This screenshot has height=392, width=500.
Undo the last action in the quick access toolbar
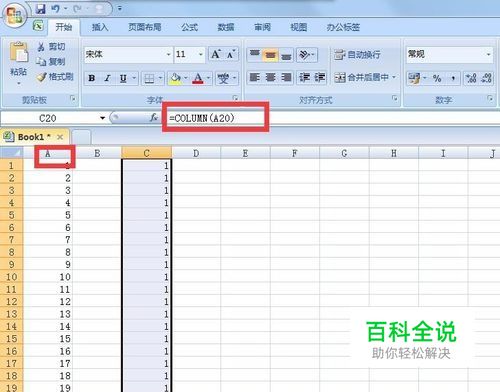(x=55, y=9)
